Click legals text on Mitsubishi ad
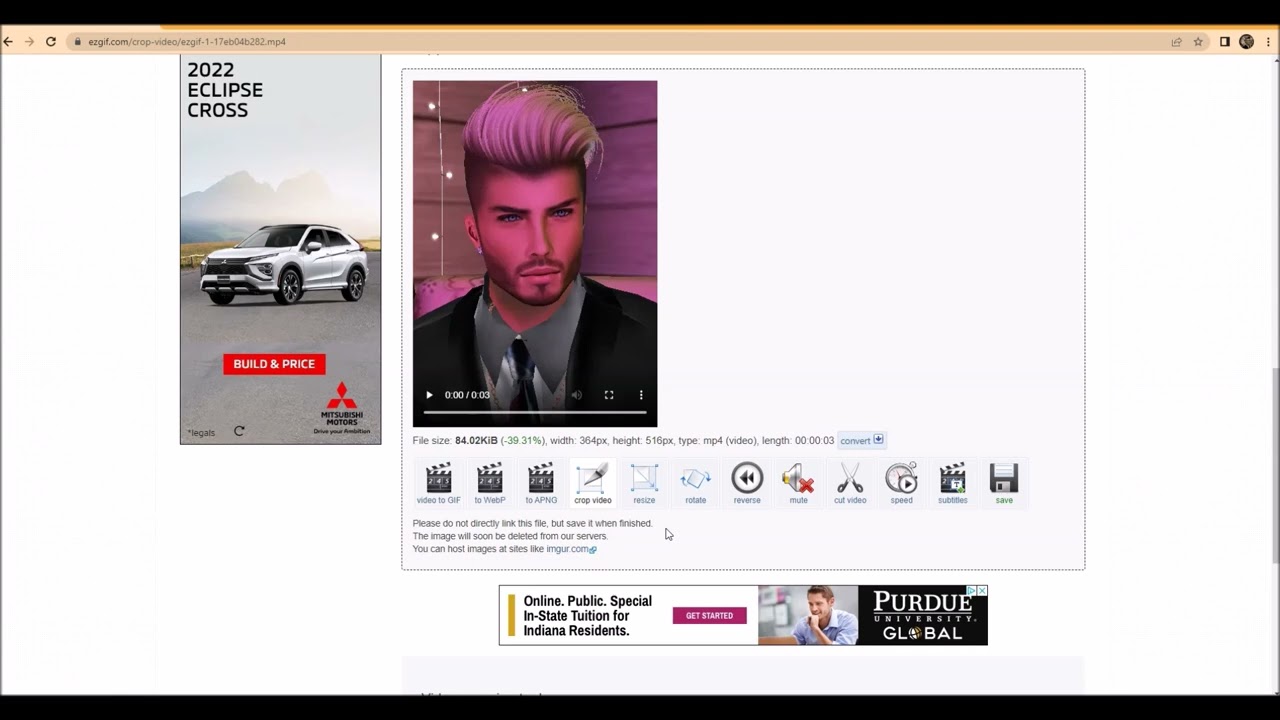 point(201,433)
